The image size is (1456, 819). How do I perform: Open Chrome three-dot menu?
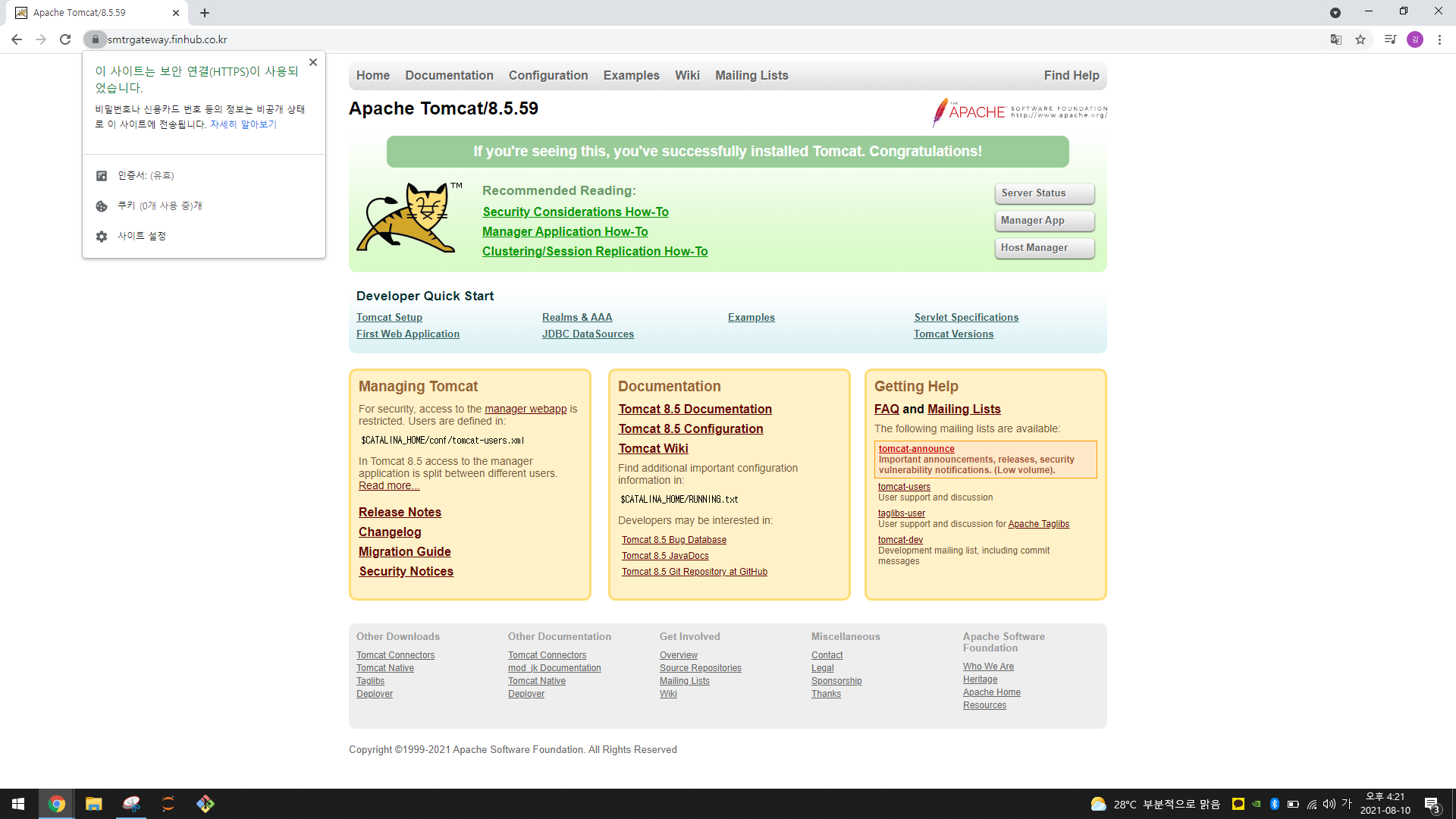click(x=1439, y=39)
